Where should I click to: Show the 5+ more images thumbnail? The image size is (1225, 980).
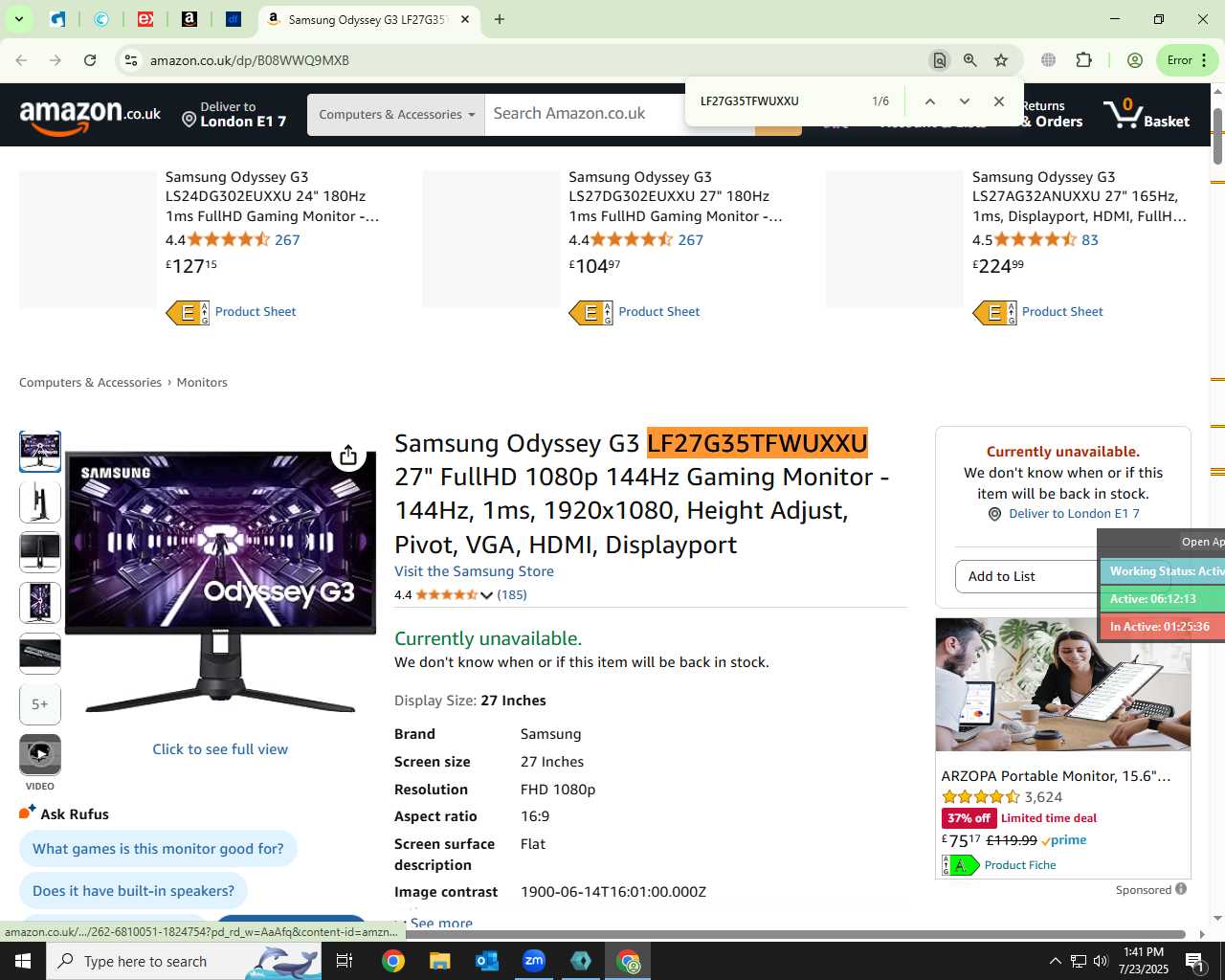pyautogui.click(x=40, y=704)
